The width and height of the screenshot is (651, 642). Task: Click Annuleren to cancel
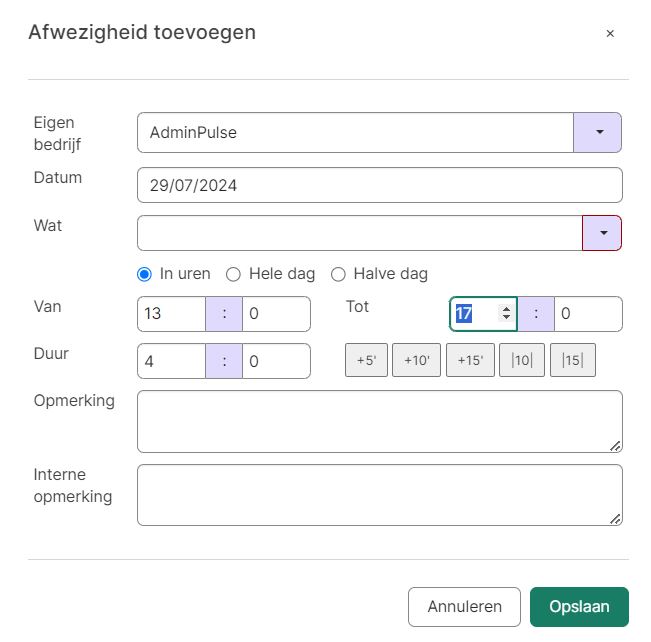pos(464,607)
